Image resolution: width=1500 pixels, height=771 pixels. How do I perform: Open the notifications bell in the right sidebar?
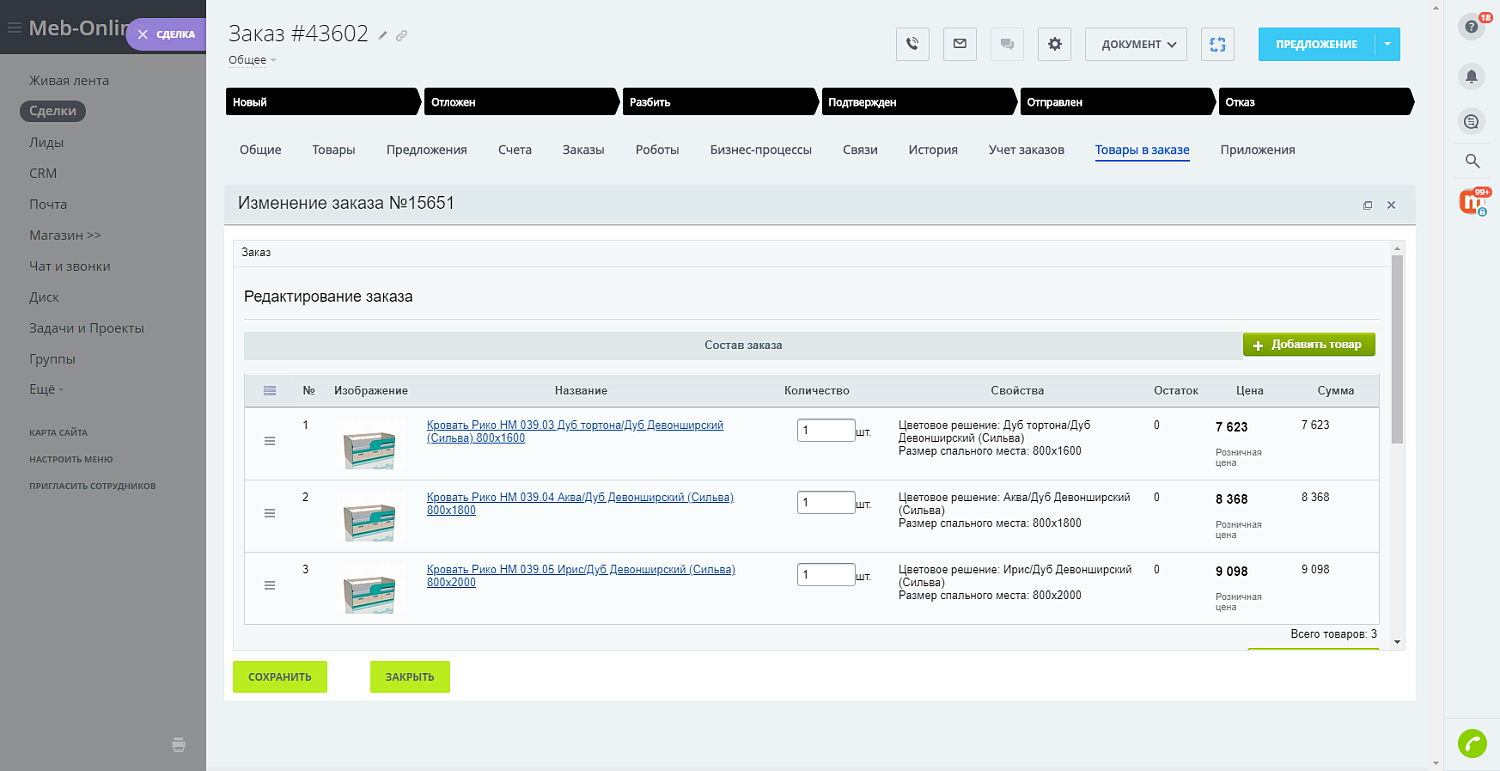tap(1471, 77)
